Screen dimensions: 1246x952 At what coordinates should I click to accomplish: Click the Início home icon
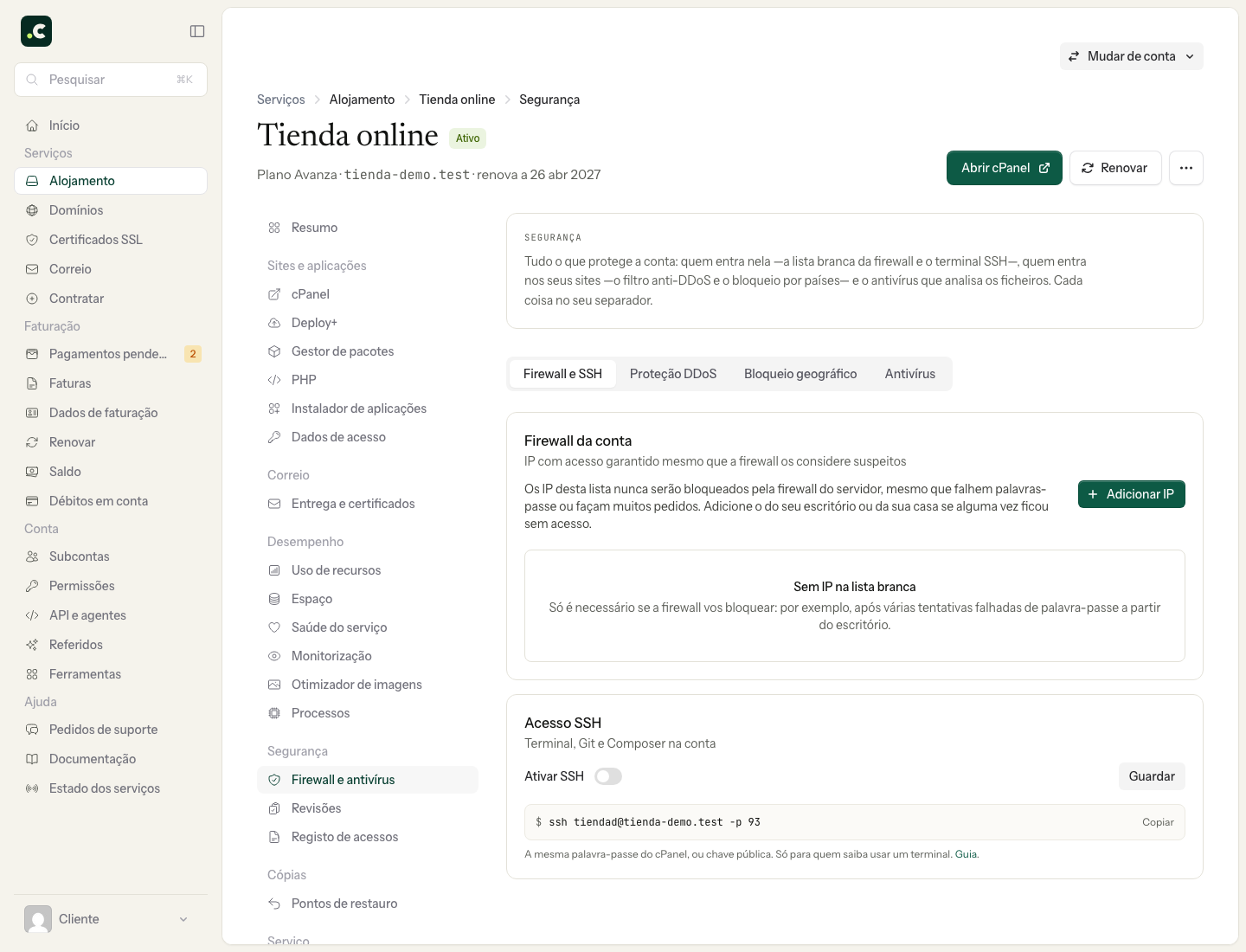pyautogui.click(x=32, y=125)
